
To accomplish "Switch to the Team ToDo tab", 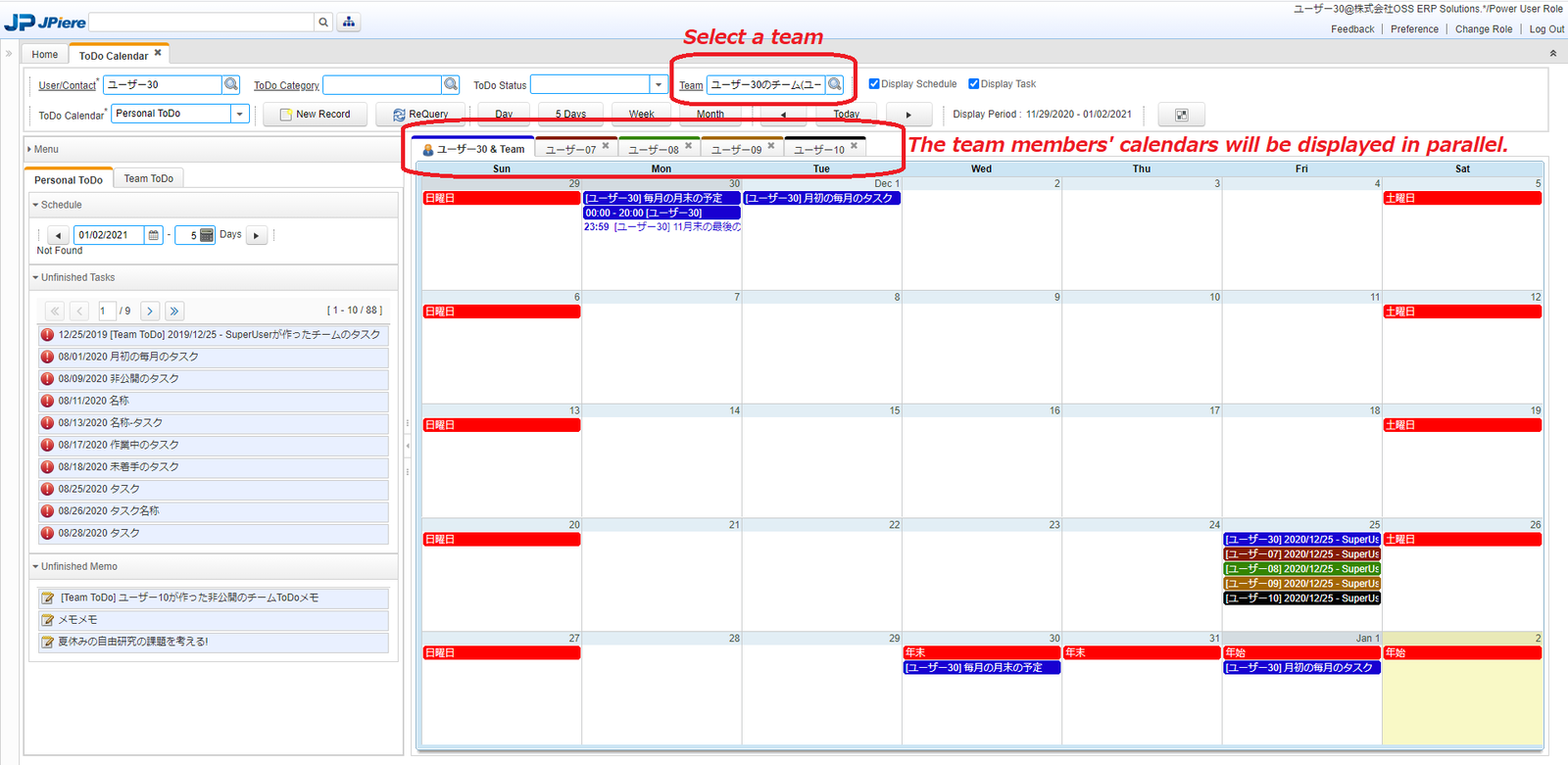I will pos(149,178).
